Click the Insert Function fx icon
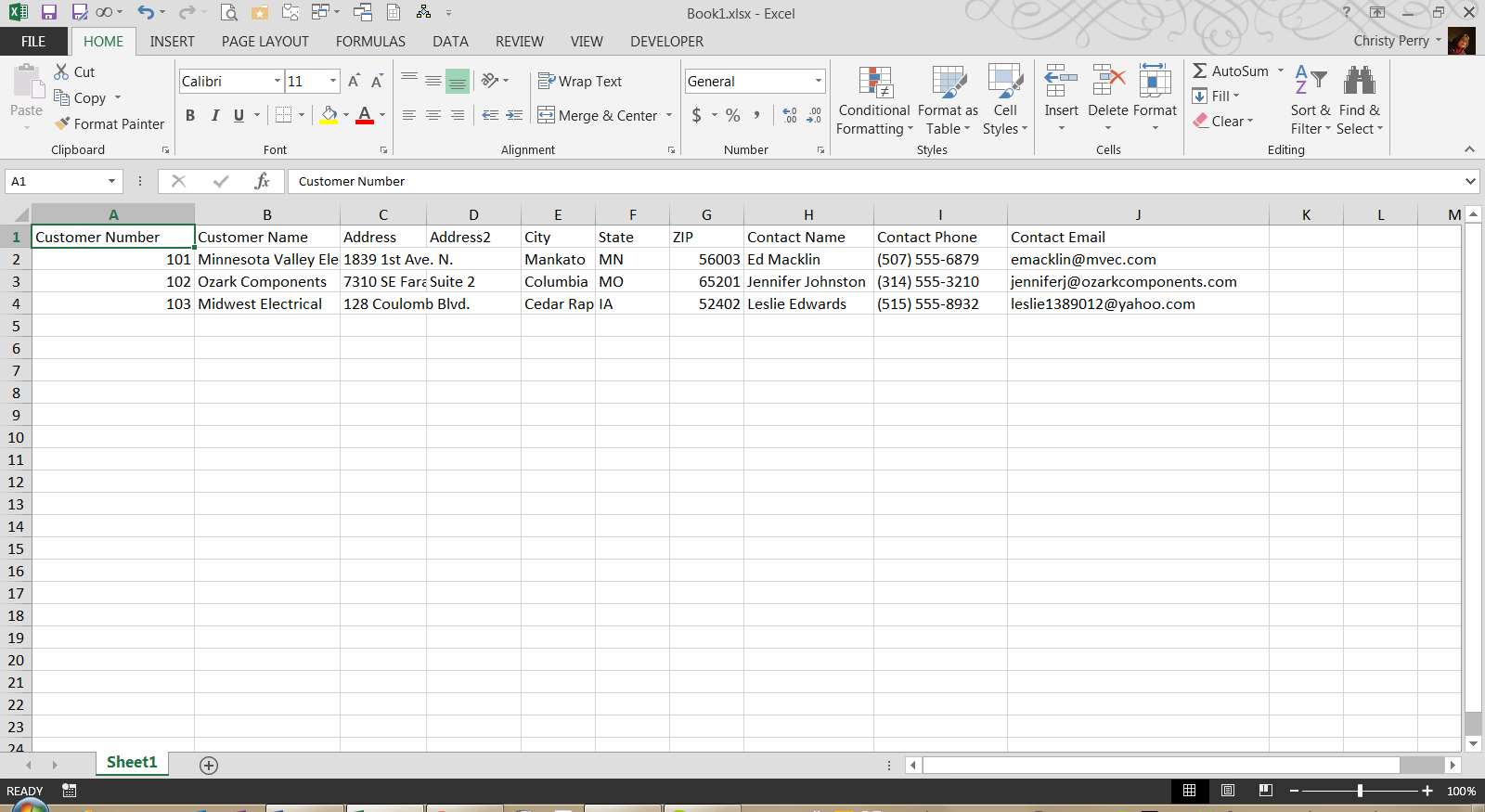1485x812 pixels. click(x=262, y=181)
